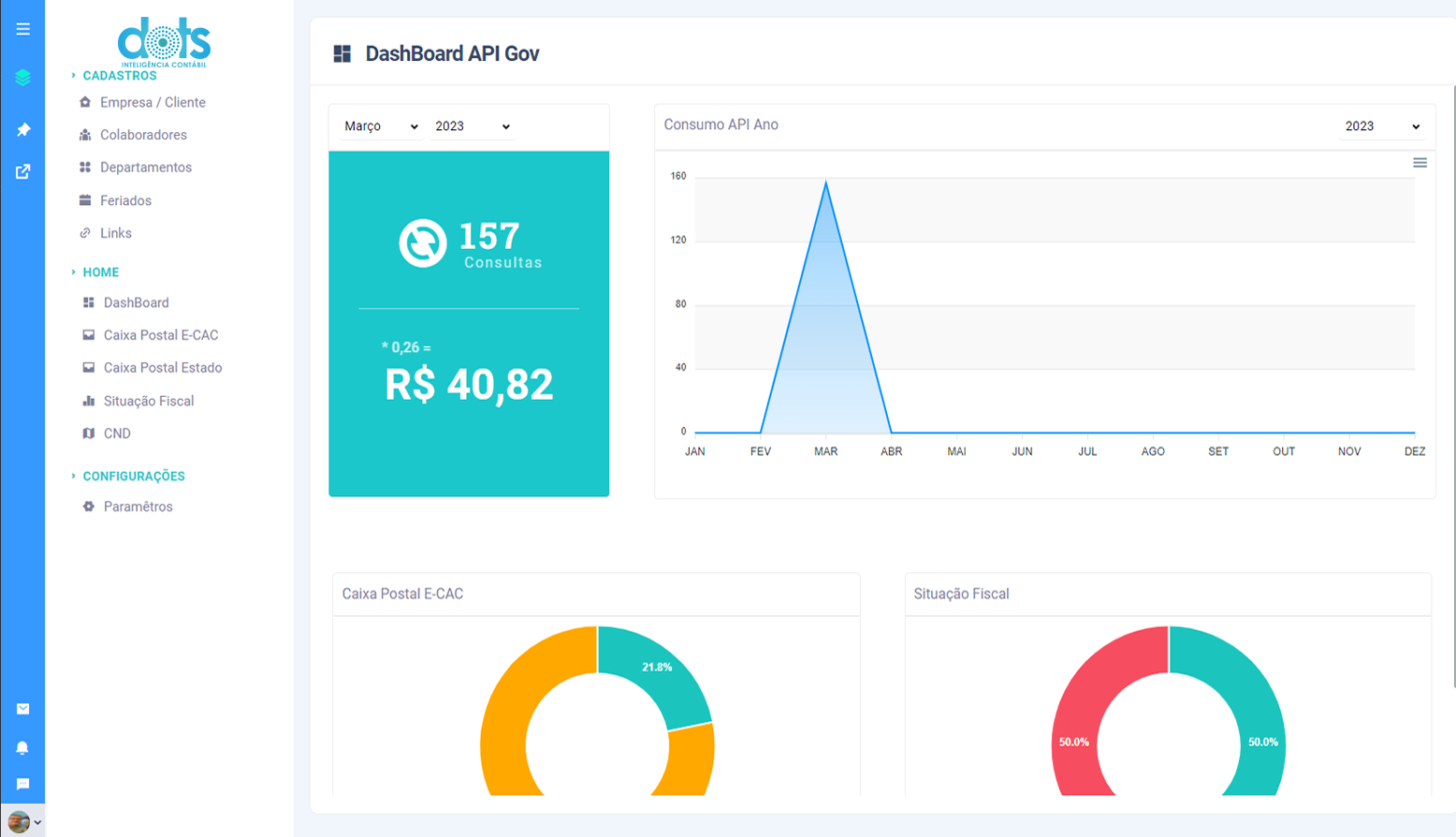Open the year dropdown beside Março

(473, 126)
